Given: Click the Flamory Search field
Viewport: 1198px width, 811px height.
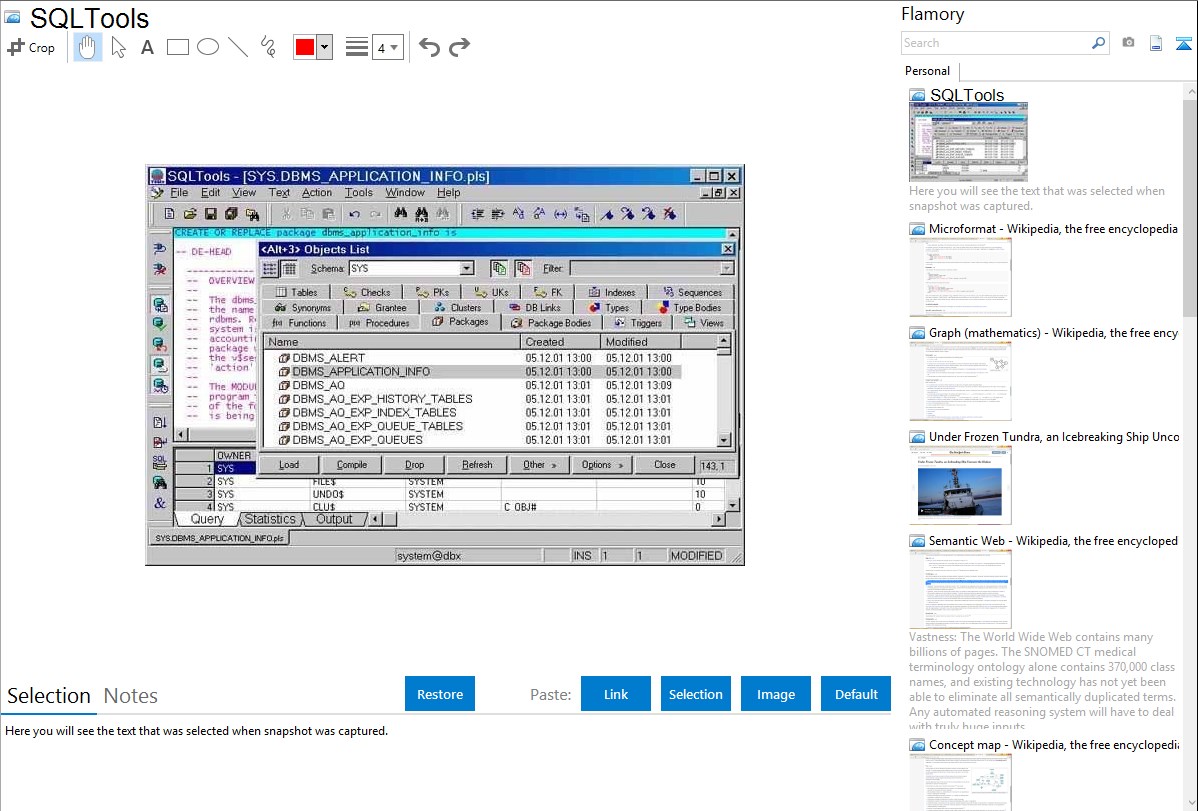Looking at the screenshot, I should [x=995, y=43].
